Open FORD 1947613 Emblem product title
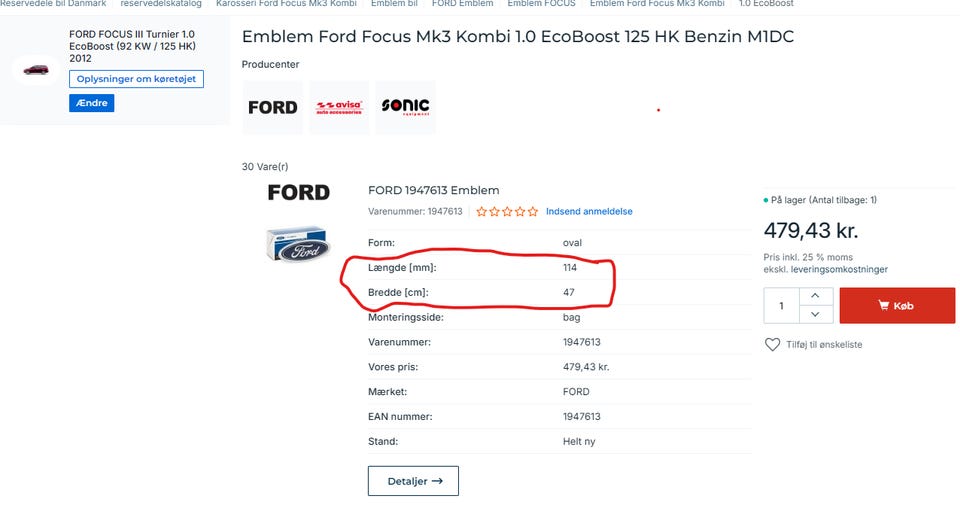960x505 pixels. point(434,190)
